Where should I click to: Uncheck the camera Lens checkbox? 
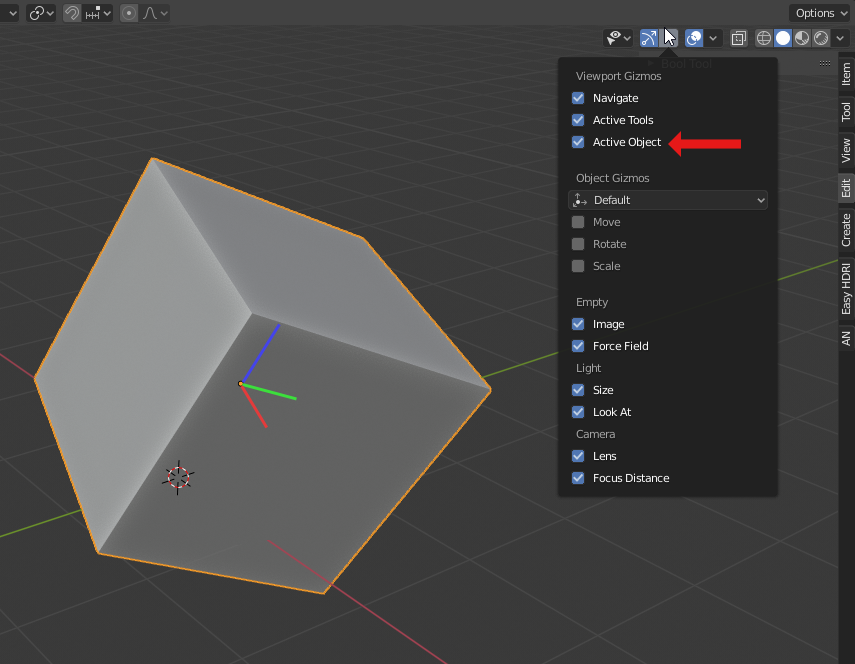[578, 456]
